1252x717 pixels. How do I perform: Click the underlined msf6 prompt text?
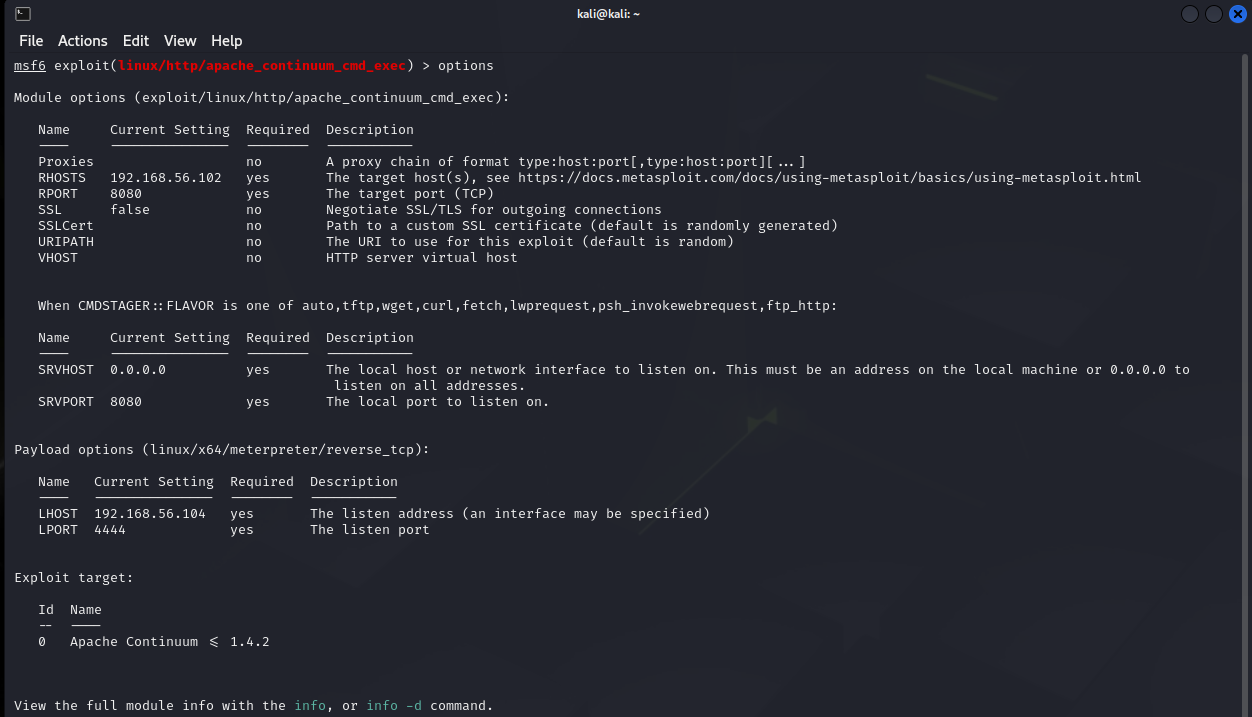coord(30,66)
